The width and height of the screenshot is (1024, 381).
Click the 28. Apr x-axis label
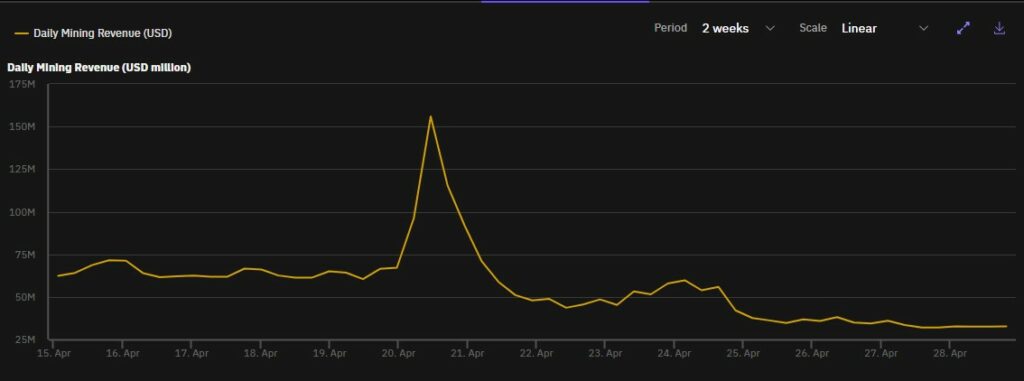coord(950,354)
